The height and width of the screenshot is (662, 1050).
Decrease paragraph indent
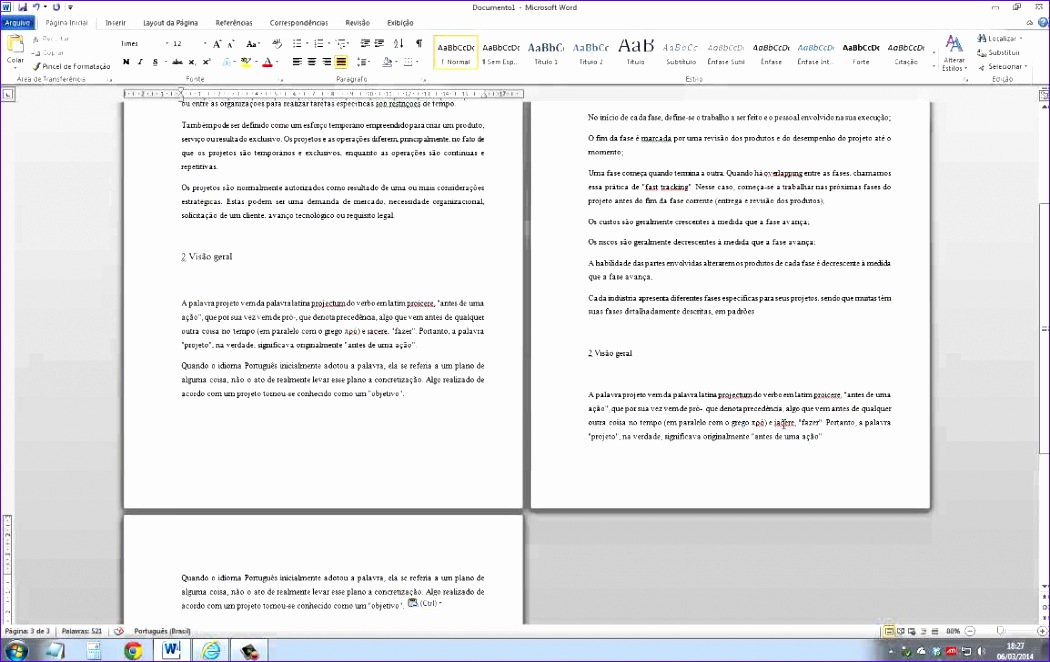365,44
